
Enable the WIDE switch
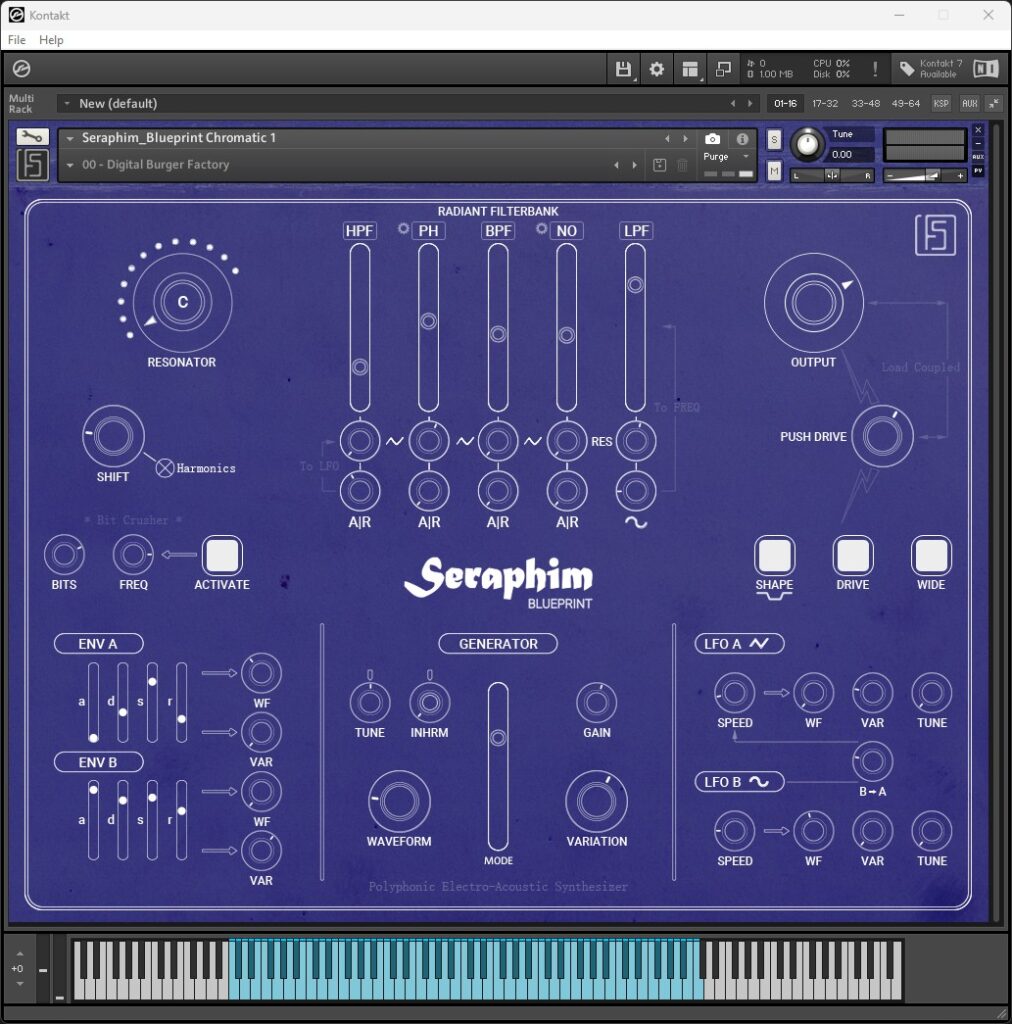[x=930, y=555]
